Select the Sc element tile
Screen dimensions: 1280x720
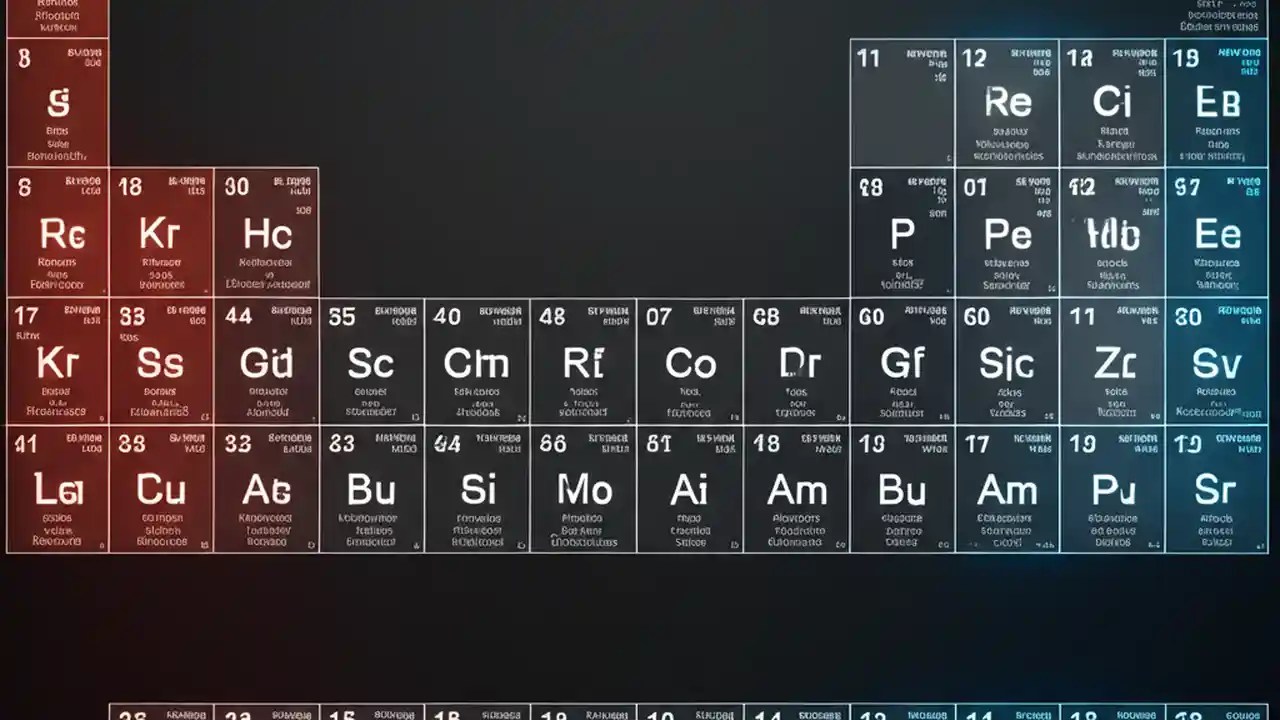click(372, 362)
